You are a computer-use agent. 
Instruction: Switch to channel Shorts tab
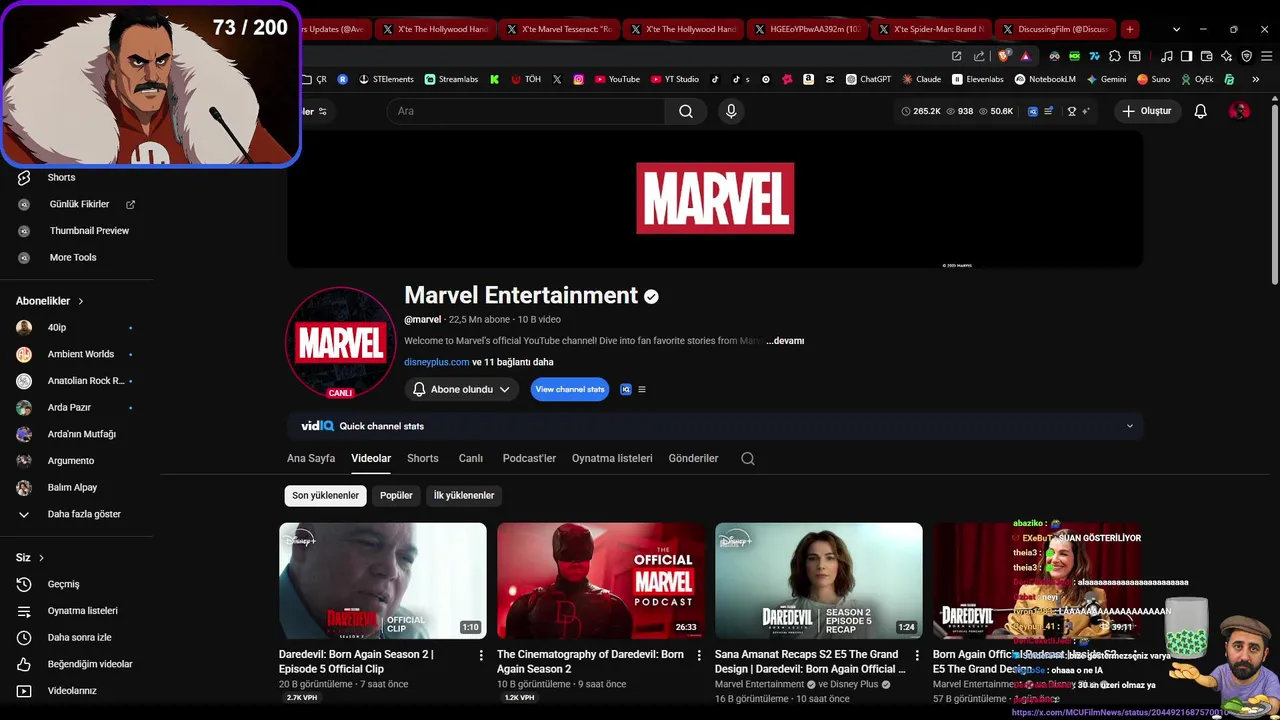tap(423, 458)
